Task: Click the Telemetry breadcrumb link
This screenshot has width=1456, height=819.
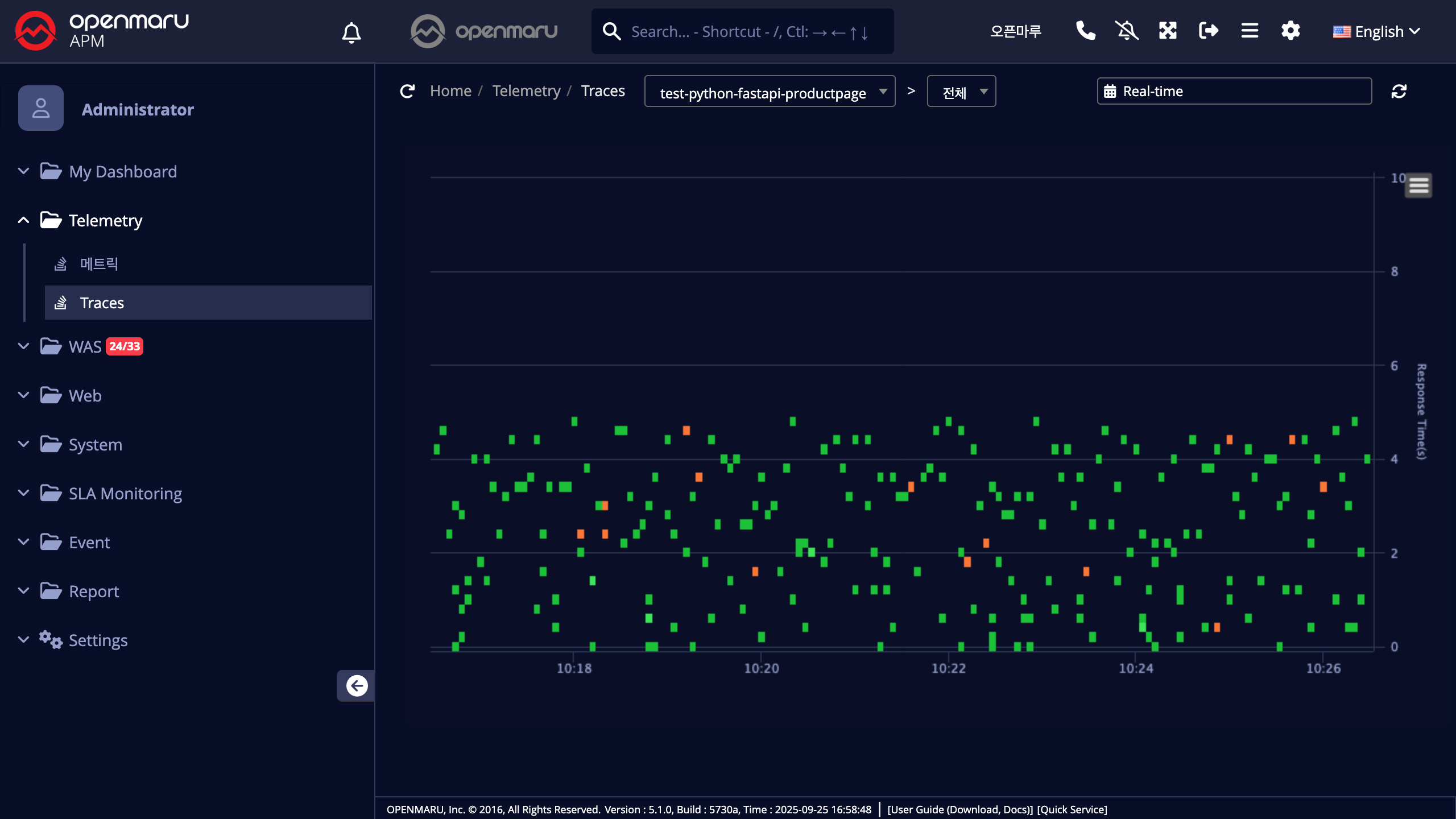Action: click(x=526, y=91)
